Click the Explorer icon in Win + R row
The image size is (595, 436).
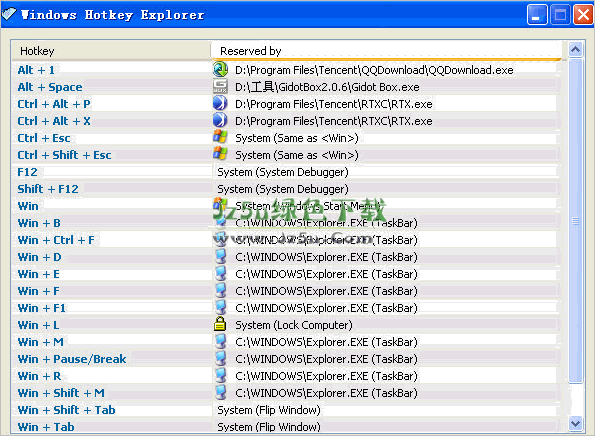220,376
